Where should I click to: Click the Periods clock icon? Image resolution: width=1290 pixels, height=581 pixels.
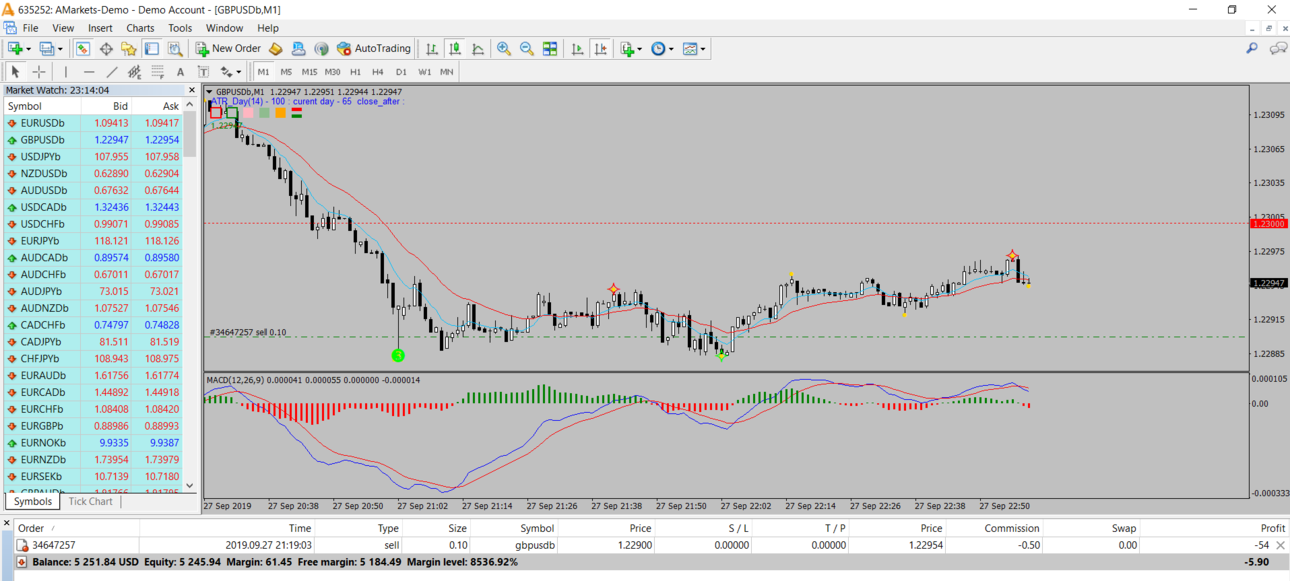[658, 48]
